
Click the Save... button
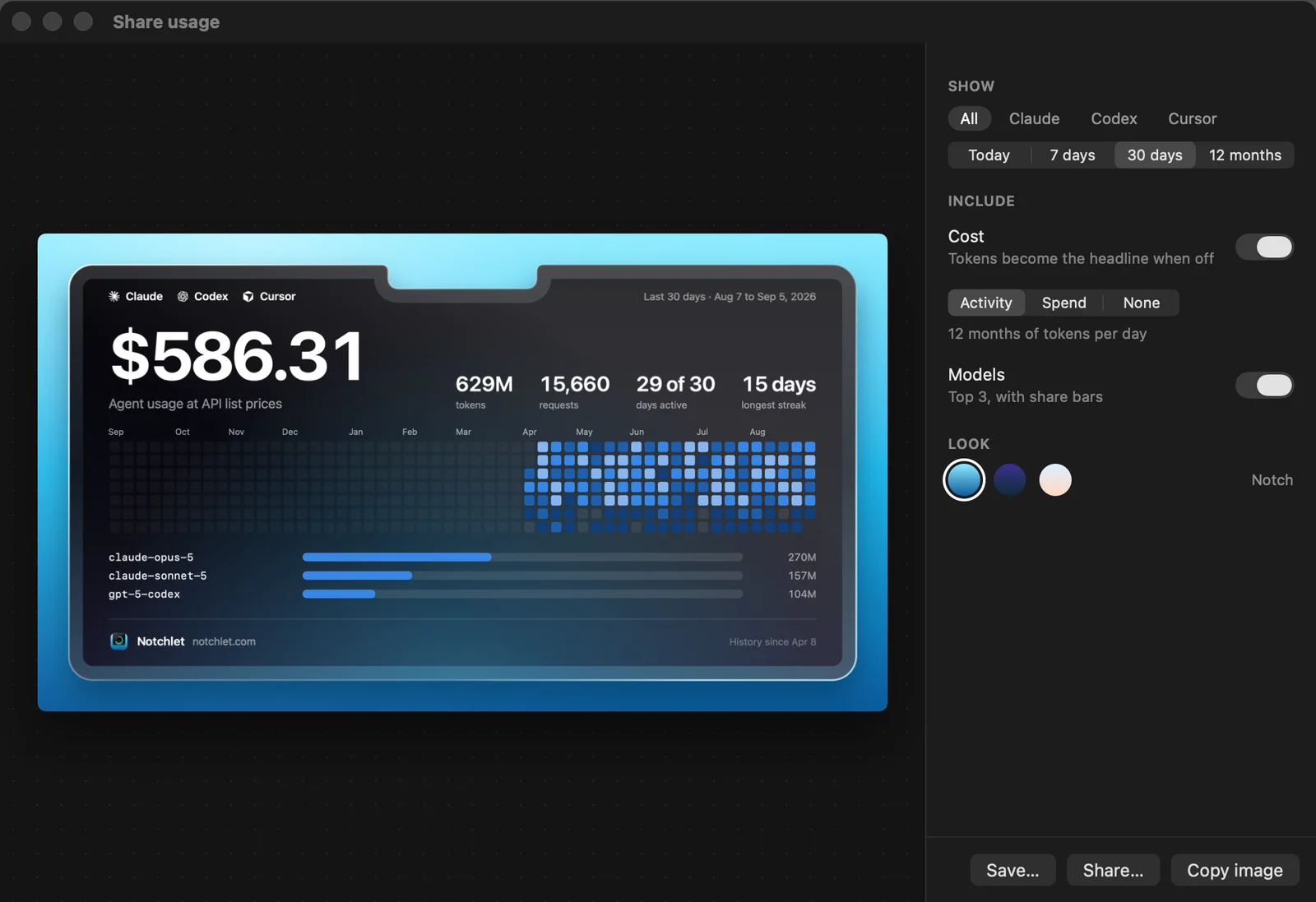pyautogui.click(x=1012, y=870)
